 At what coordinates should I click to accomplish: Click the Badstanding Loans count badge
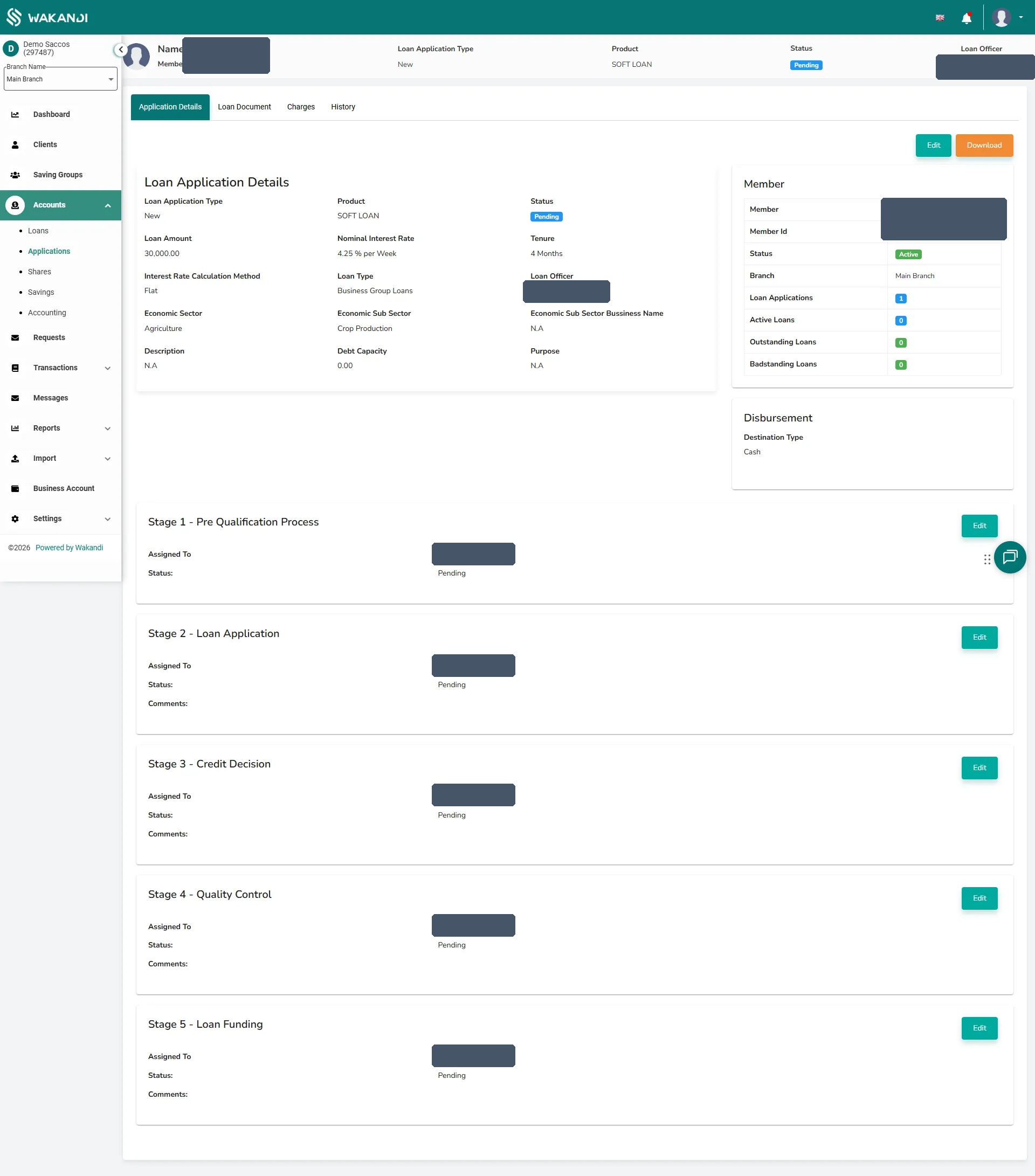pyautogui.click(x=901, y=365)
